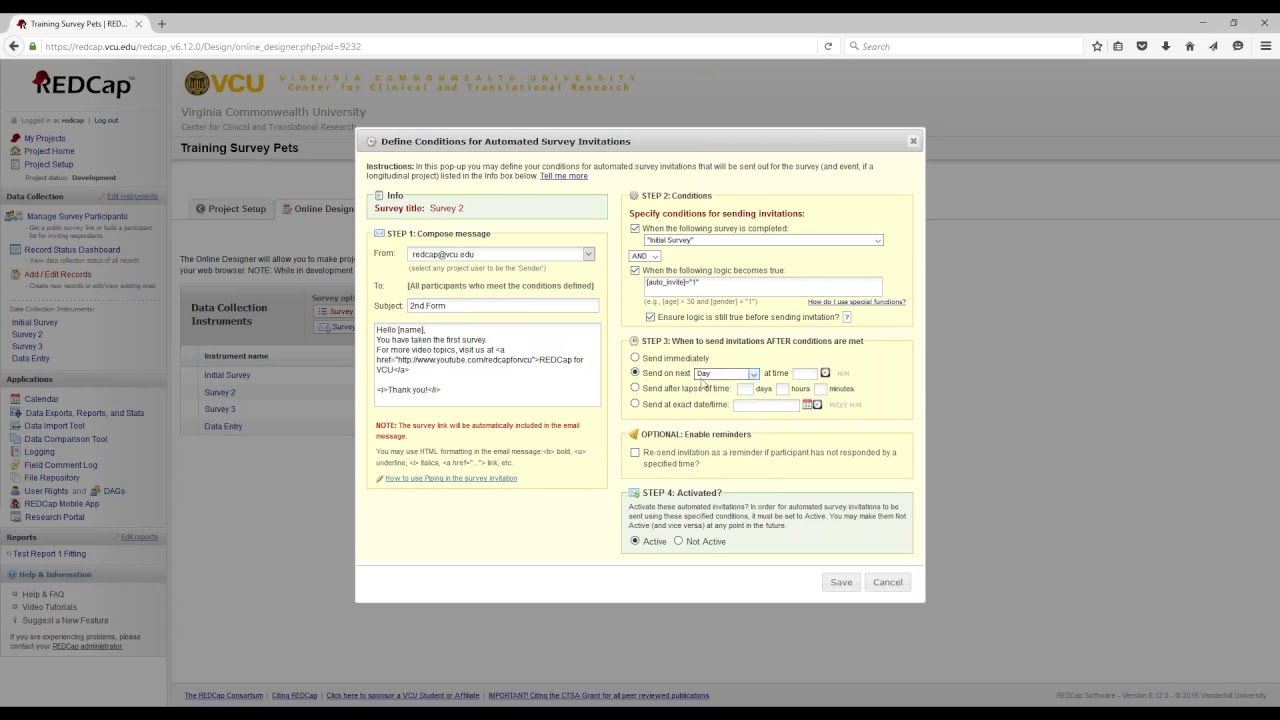Viewport: 1280px width, 720px height.
Task: Click the question mark help icon for Ensure logic
Action: pos(847,317)
